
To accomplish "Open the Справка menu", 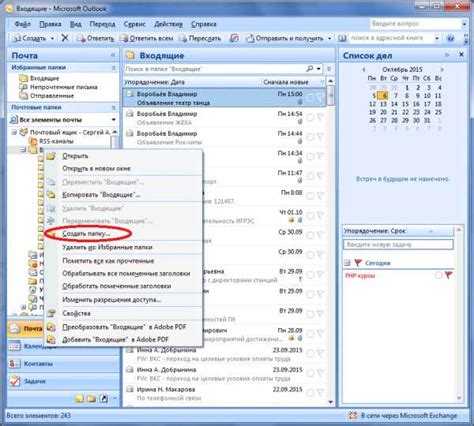I will (x=204, y=24).
